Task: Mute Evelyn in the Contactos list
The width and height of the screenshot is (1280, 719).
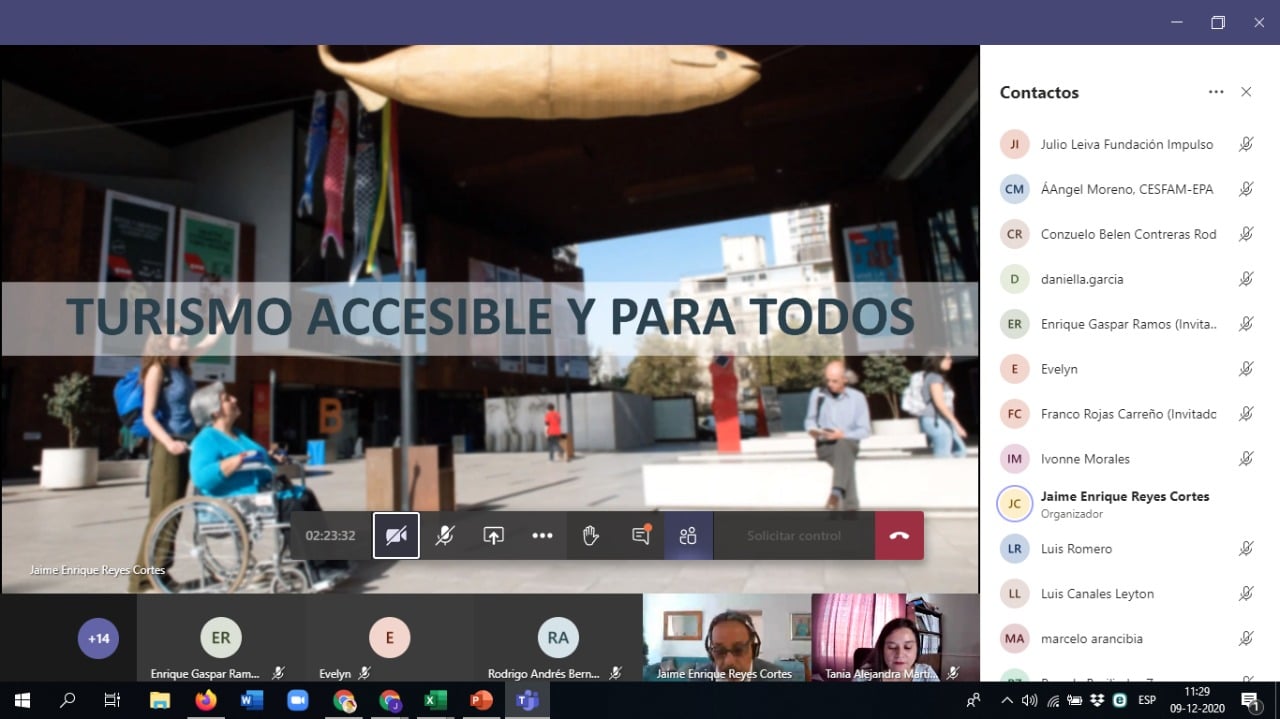Action: (1246, 368)
